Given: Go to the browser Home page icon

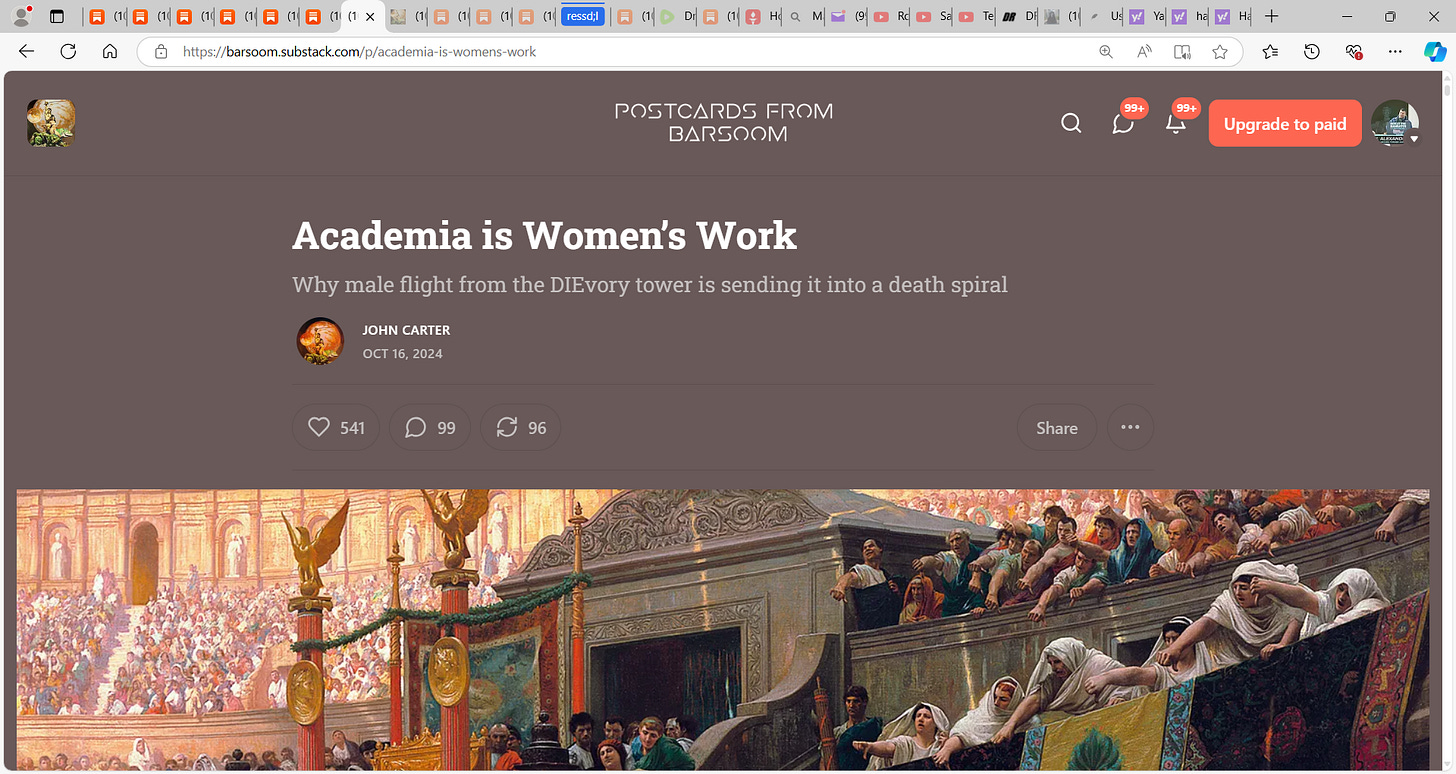Looking at the screenshot, I should click(x=110, y=52).
